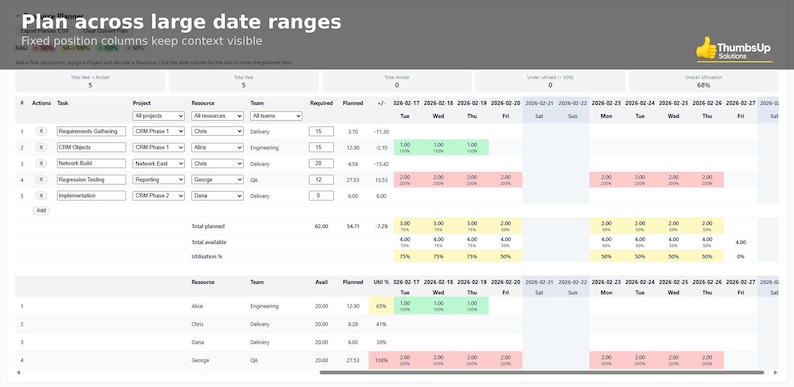The height and width of the screenshot is (387, 794).
Task: Click the Required column header
Action: click(321, 103)
